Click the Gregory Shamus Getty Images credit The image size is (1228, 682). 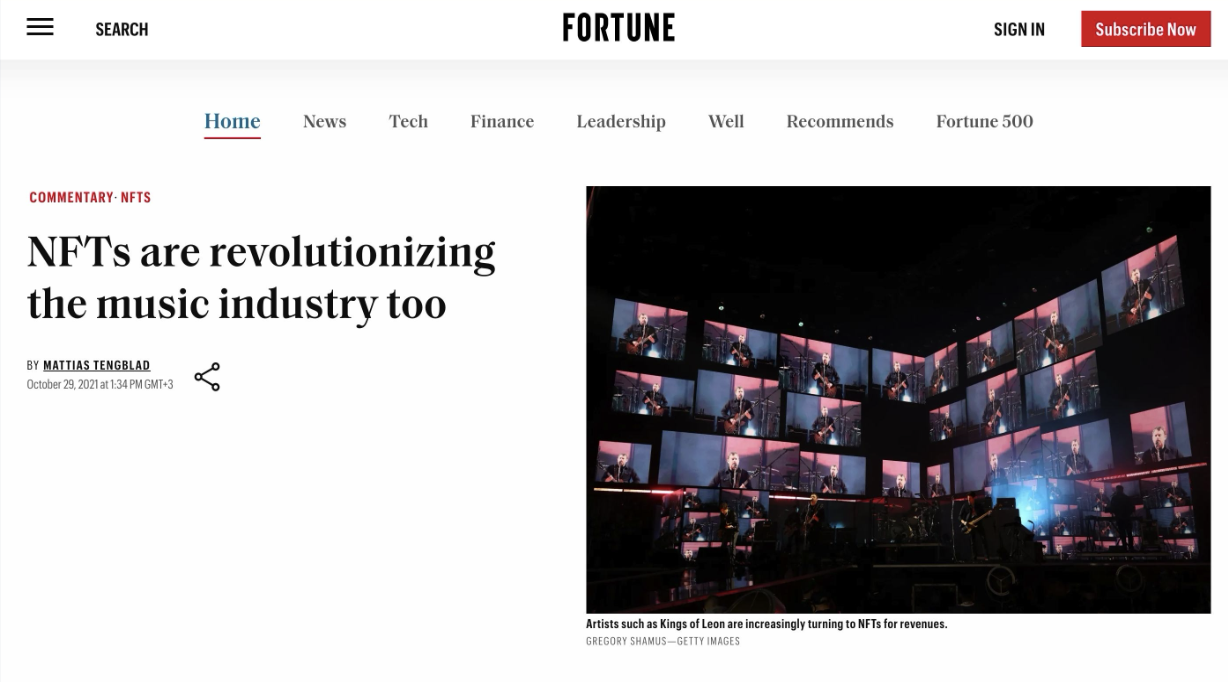(663, 641)
